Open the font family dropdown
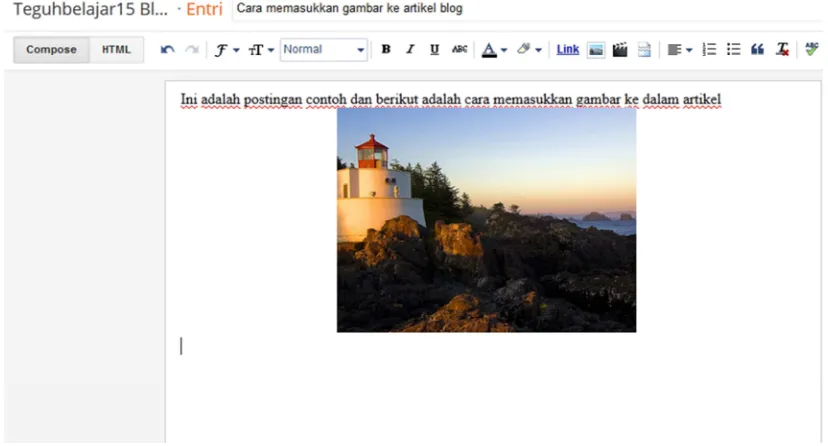This screenshot has height=446, width=828. (x=227, y=50)
